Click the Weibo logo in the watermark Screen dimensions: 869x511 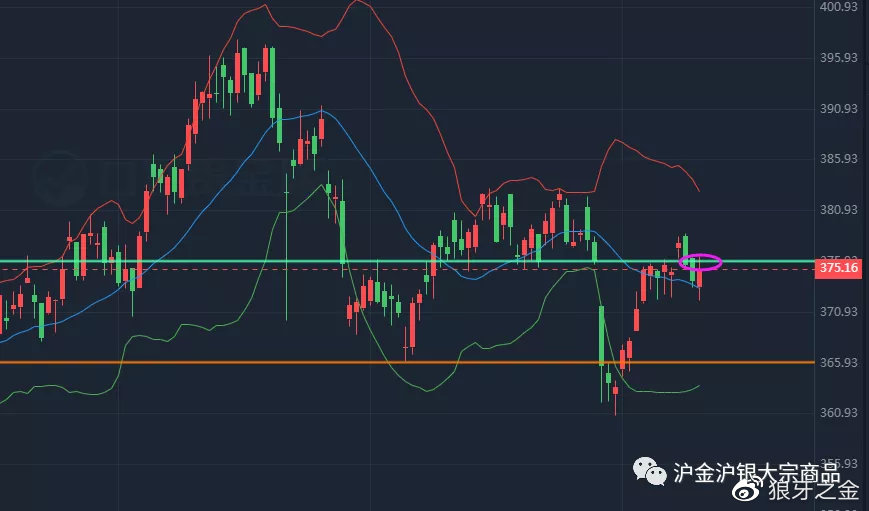coord(748,490)
